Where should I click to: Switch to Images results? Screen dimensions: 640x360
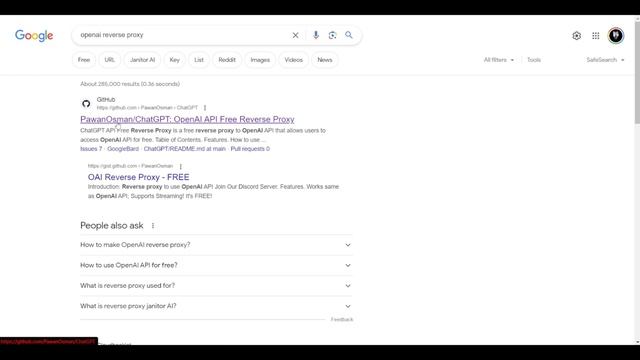(260, 60)
